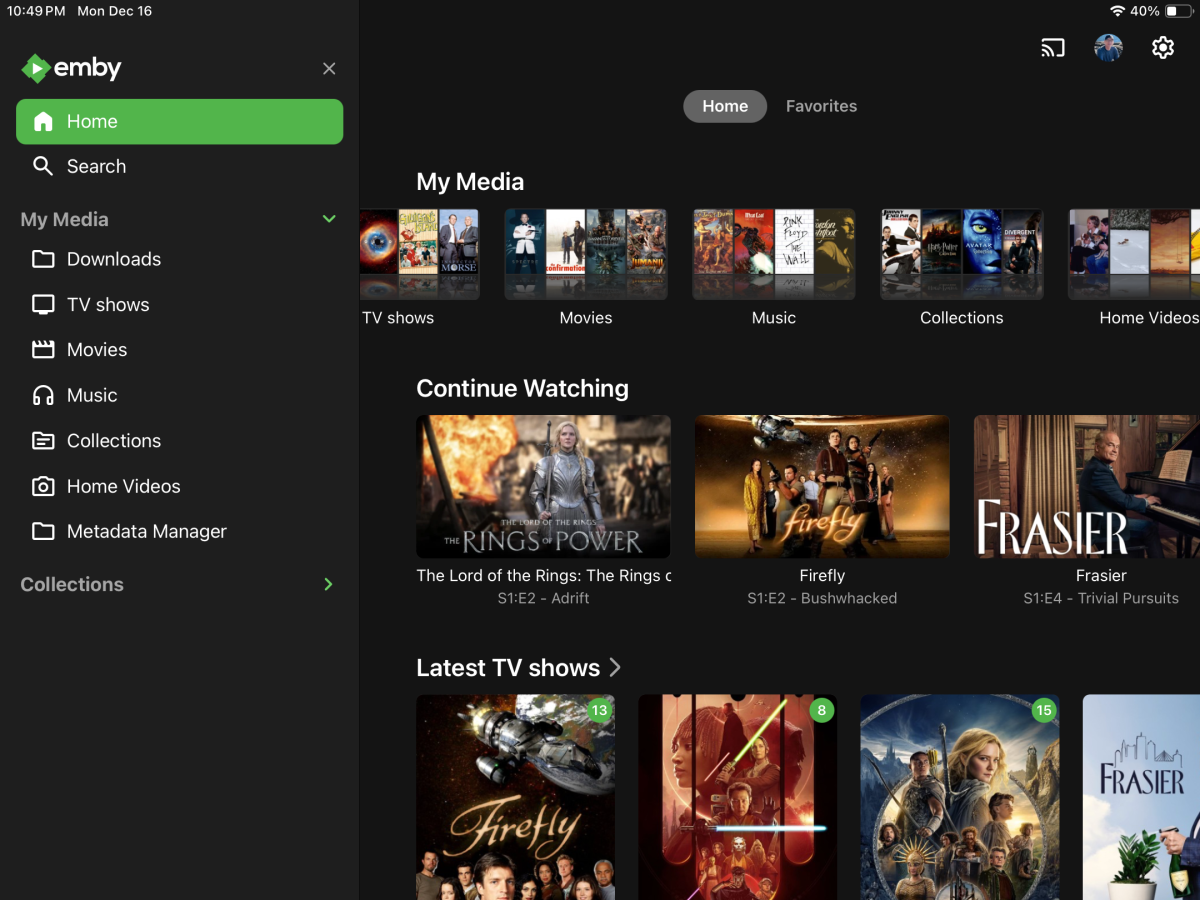Click the TV shows monitor icon
1200x900 pixels.
[x=43, y=304]
